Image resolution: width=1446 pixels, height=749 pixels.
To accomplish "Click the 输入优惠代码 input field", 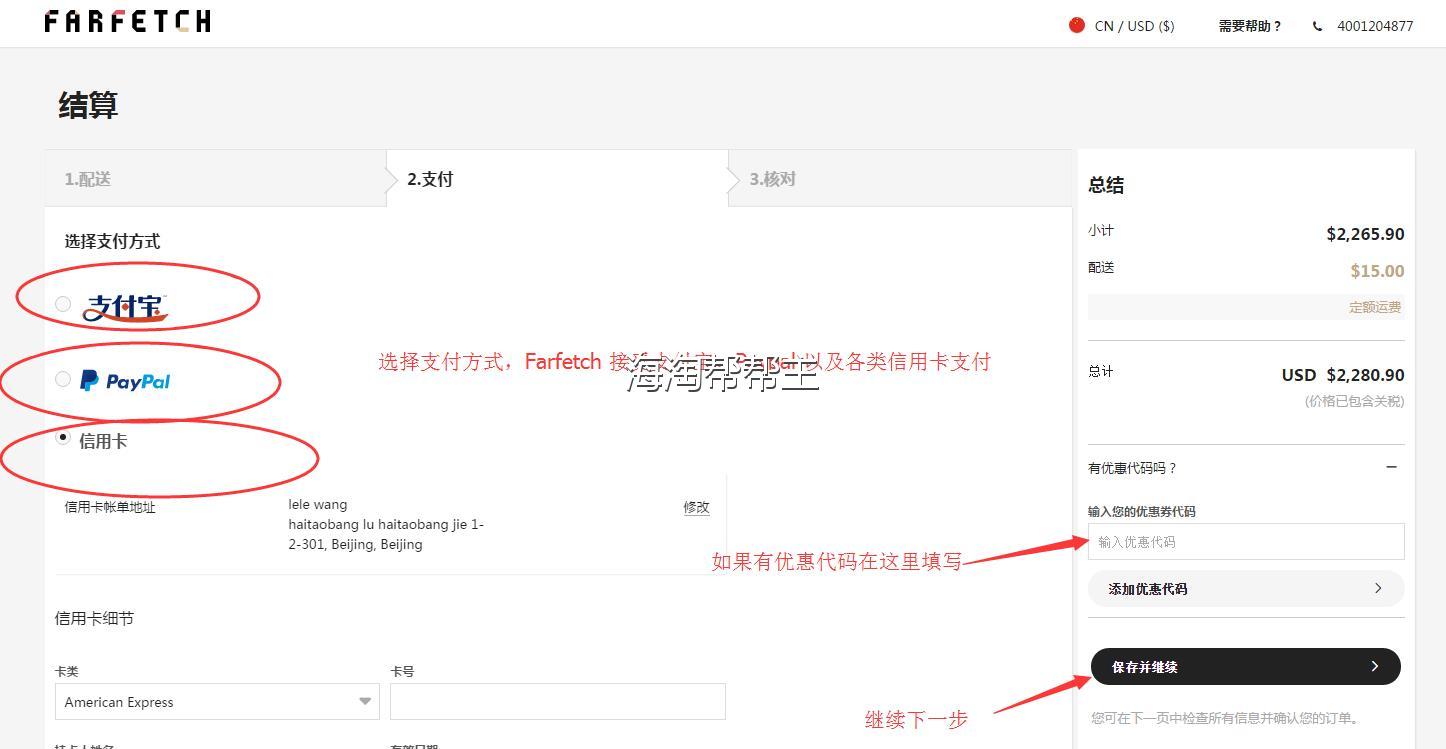I will point(1246,542).
